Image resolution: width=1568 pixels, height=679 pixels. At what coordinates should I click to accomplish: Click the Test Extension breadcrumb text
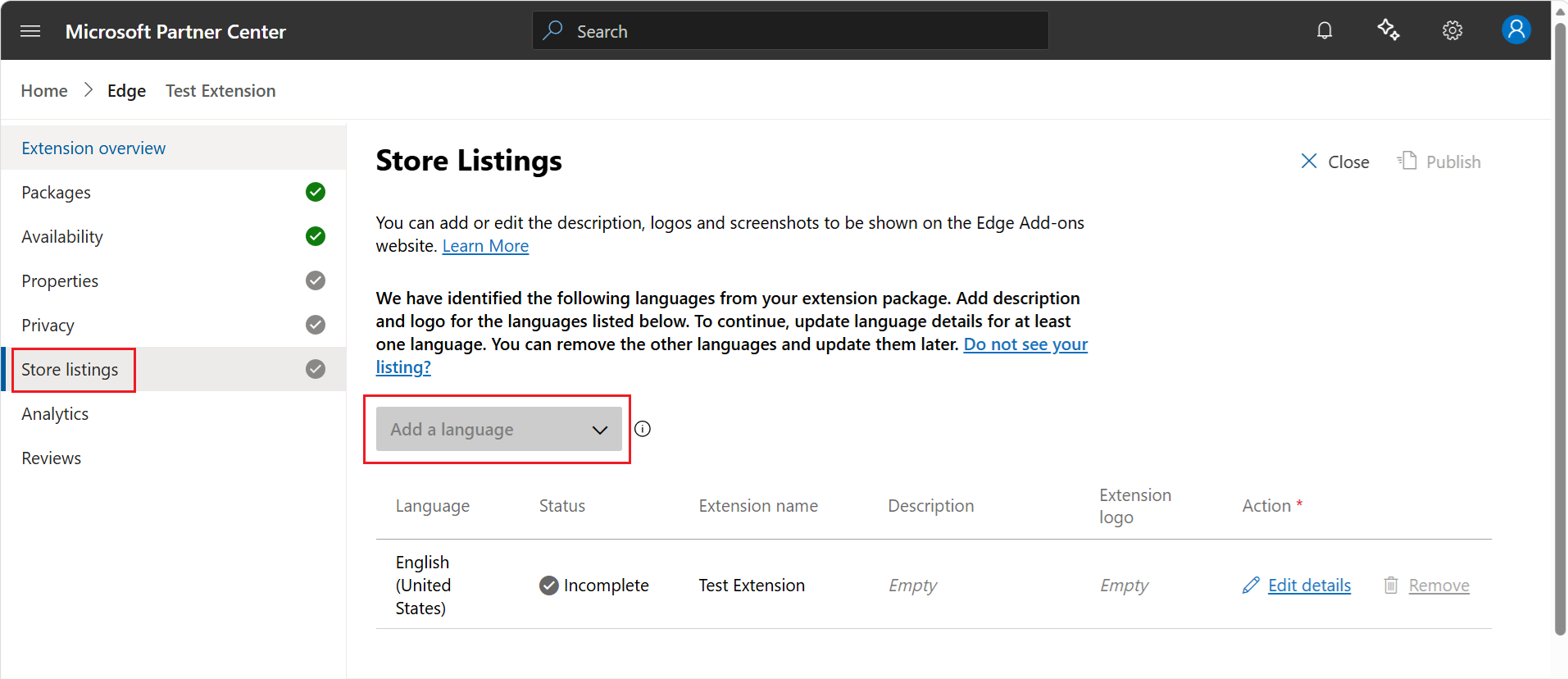coord(220,90)
